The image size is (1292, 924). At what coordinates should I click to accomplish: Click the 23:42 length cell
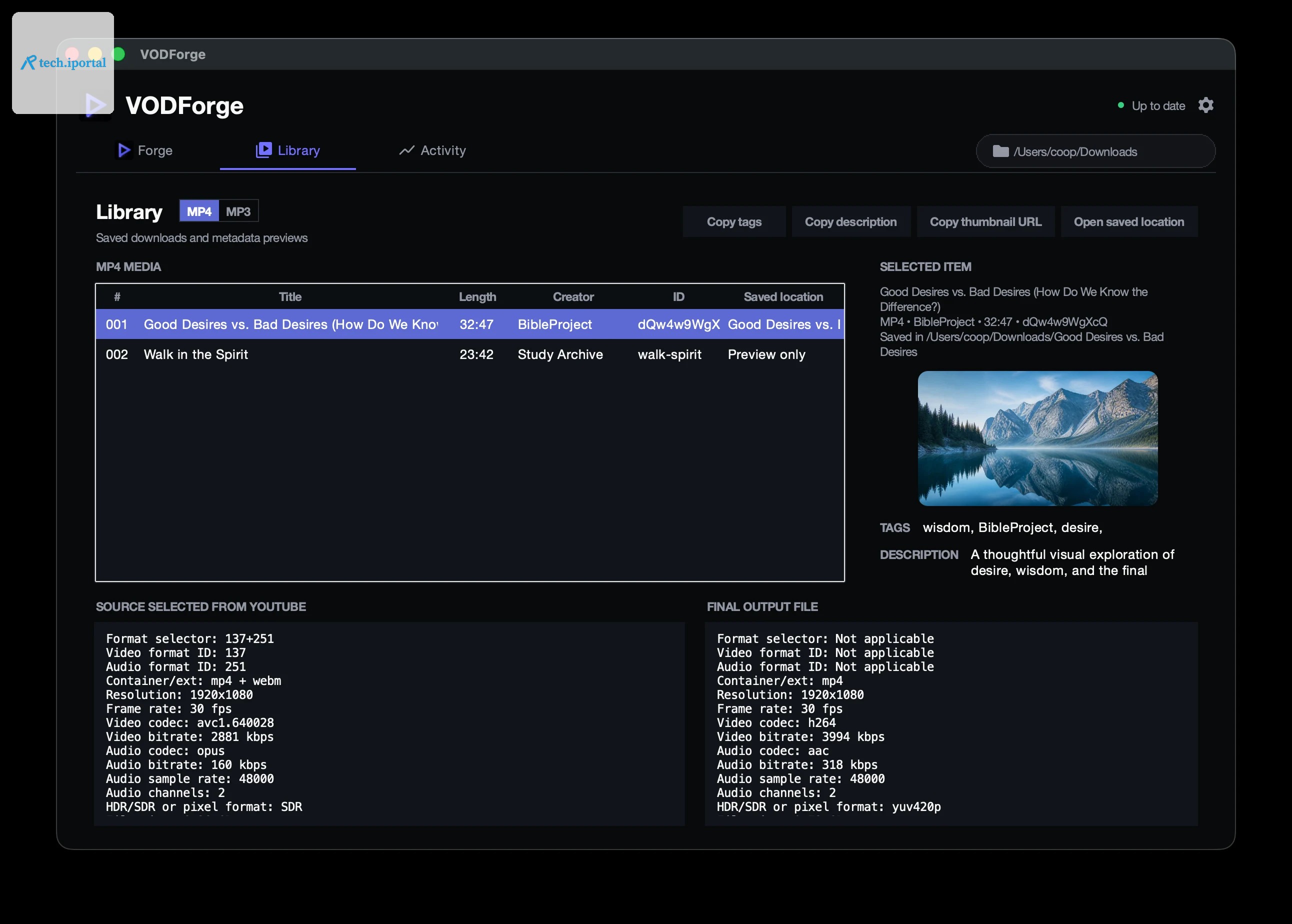click(476, 354)
